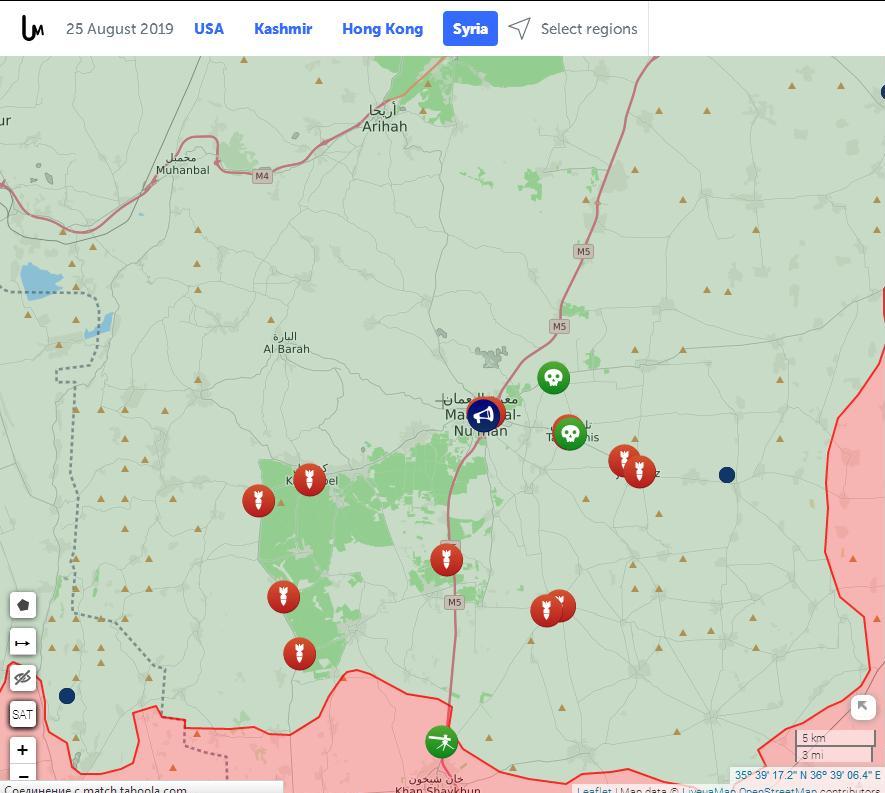885x793 pixels.
Task: Open the LiveuaMap attribution link
Action: [708, 789]
